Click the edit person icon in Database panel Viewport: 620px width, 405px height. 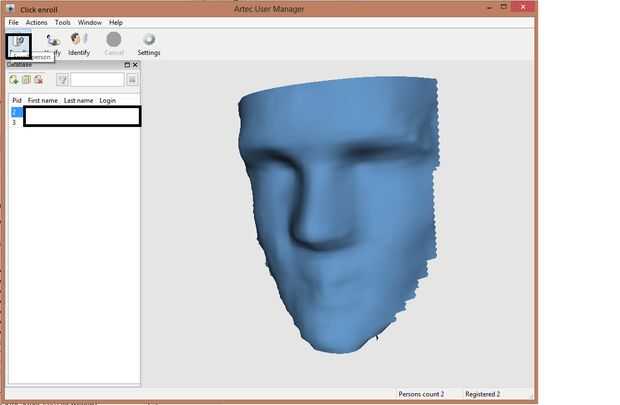tap(26, 80)
